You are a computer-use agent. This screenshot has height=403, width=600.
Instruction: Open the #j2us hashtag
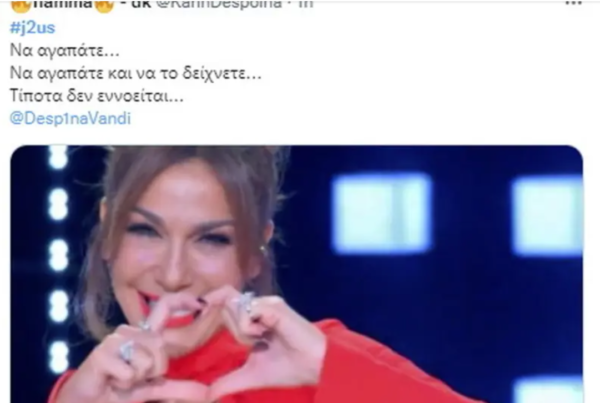[x=32, y=28]
